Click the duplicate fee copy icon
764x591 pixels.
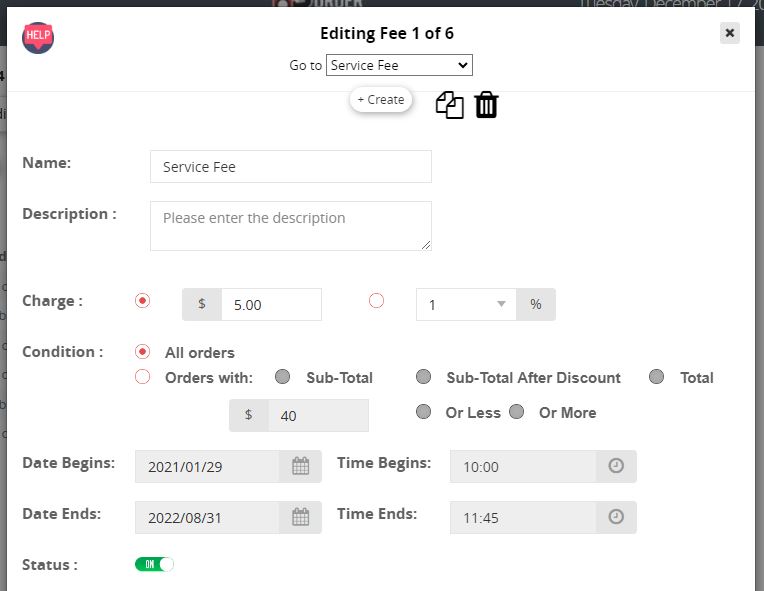(449, 105)
